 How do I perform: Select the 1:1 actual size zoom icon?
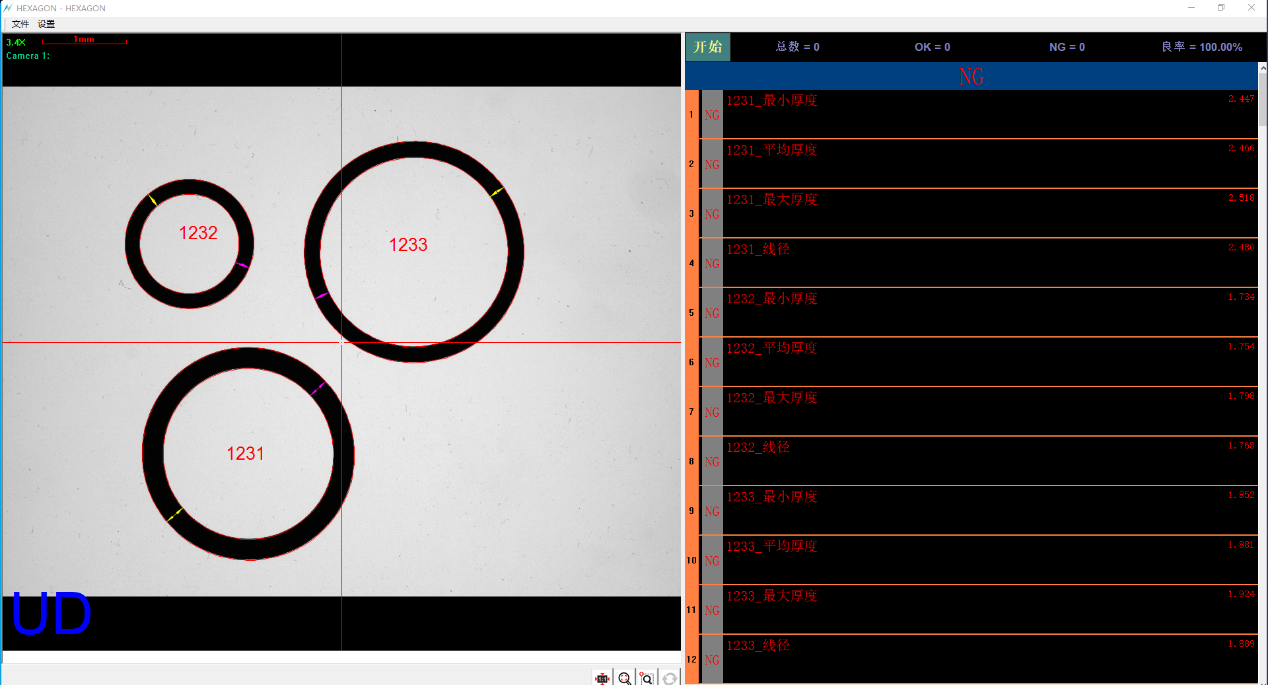(603, 678)
